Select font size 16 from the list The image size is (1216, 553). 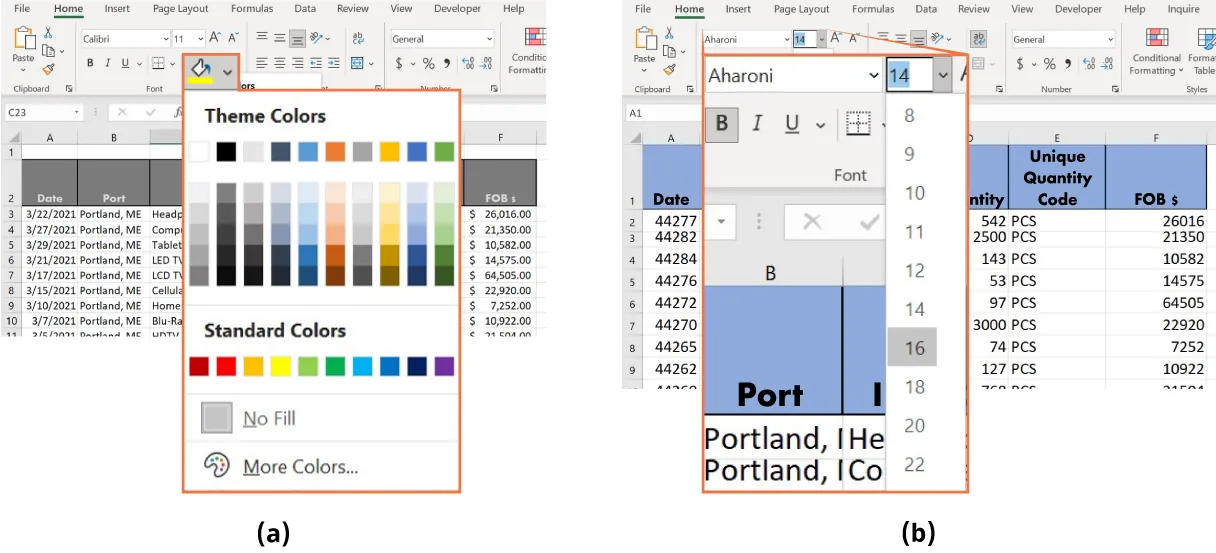(914, 348)
